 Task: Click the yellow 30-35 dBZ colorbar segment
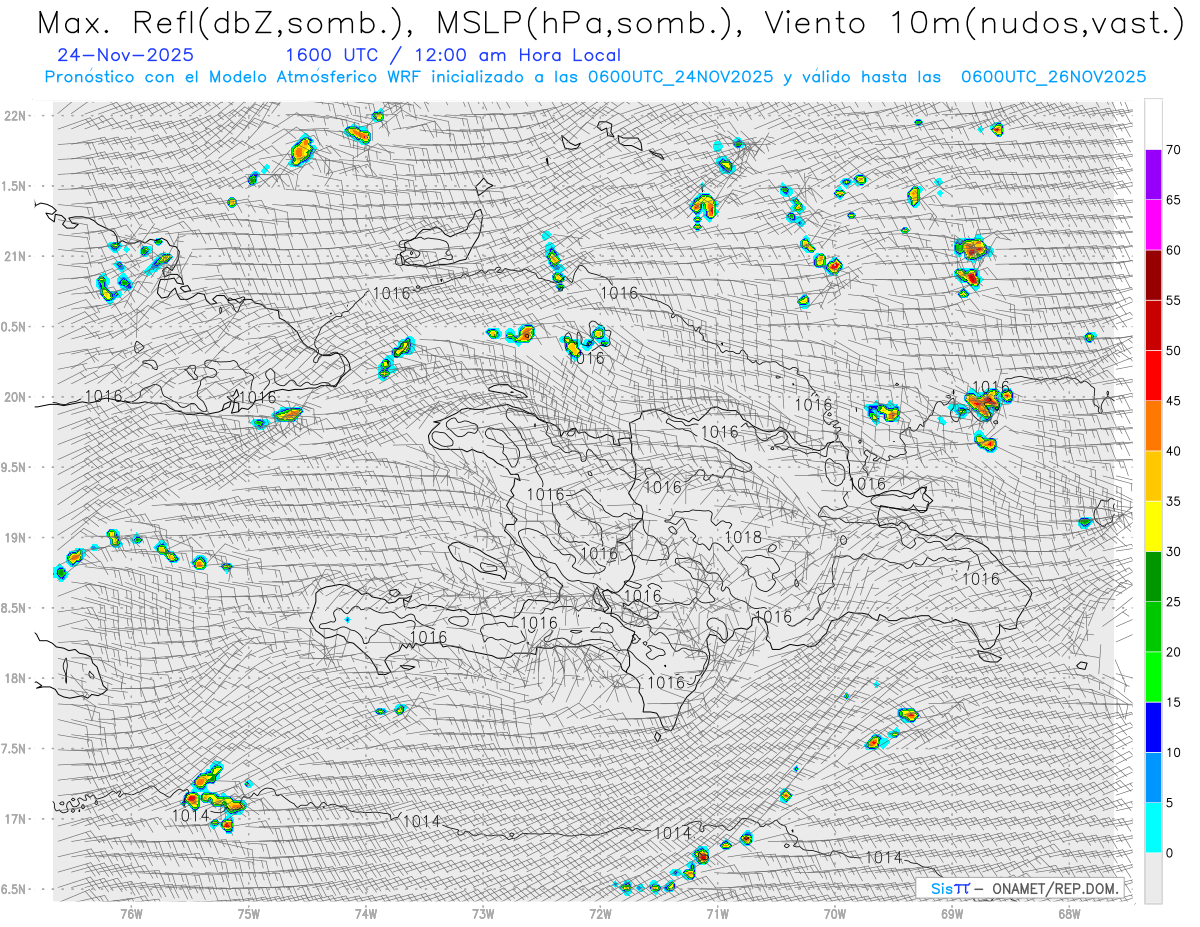pyautogui.click(x=1153, y=526)
